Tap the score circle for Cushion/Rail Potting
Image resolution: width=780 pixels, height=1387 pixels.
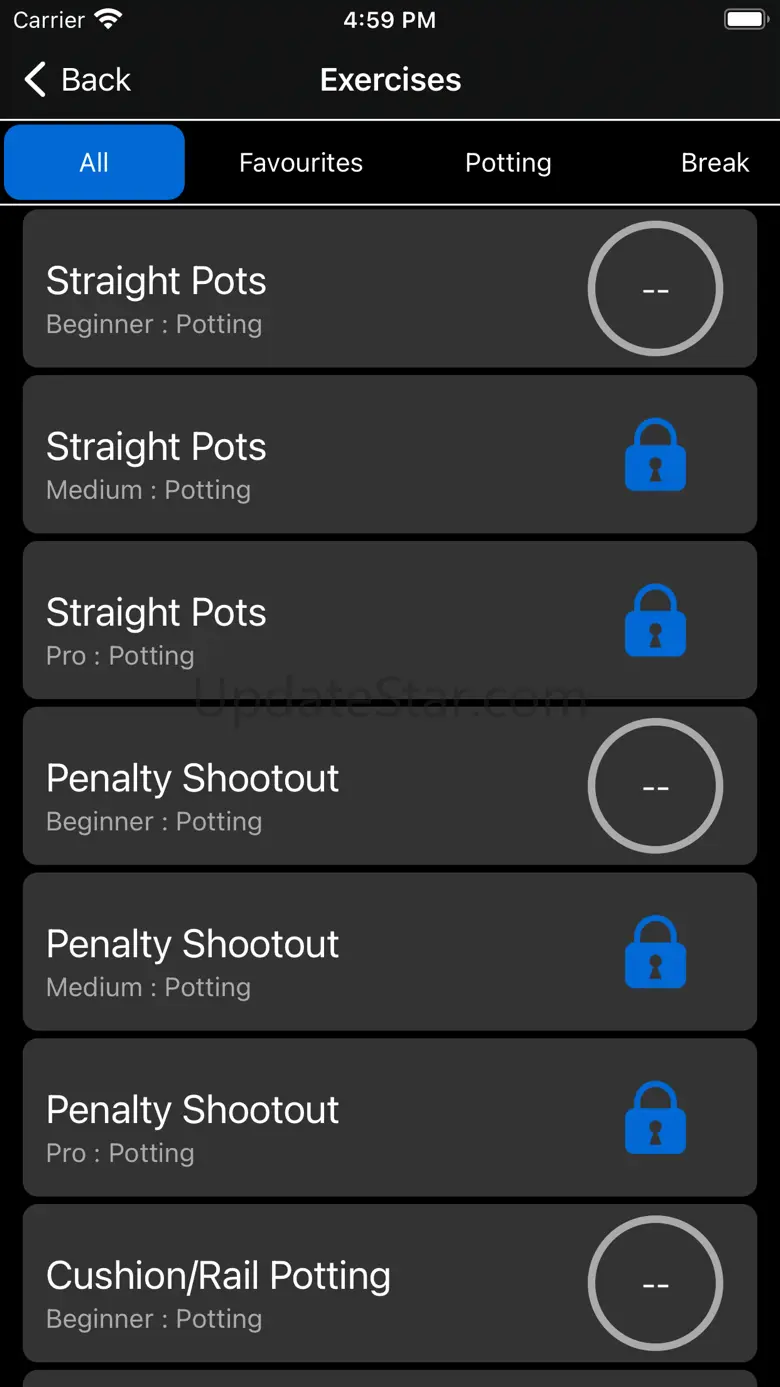tap(655, 1283)
